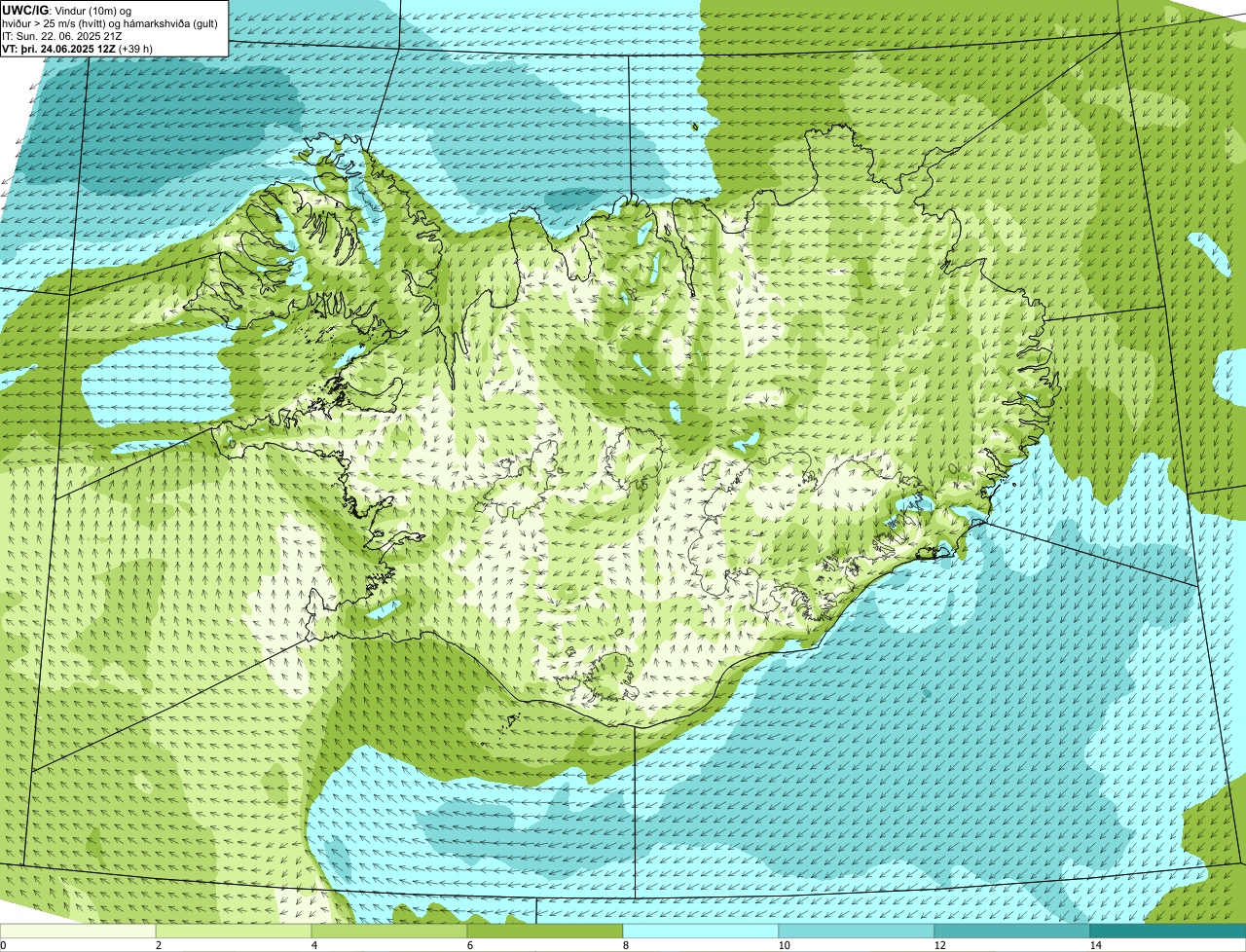The width and height of the screenshot is (1246, 952).
Task: Click the legend tick label '10'
Action: tap(784, 945)
